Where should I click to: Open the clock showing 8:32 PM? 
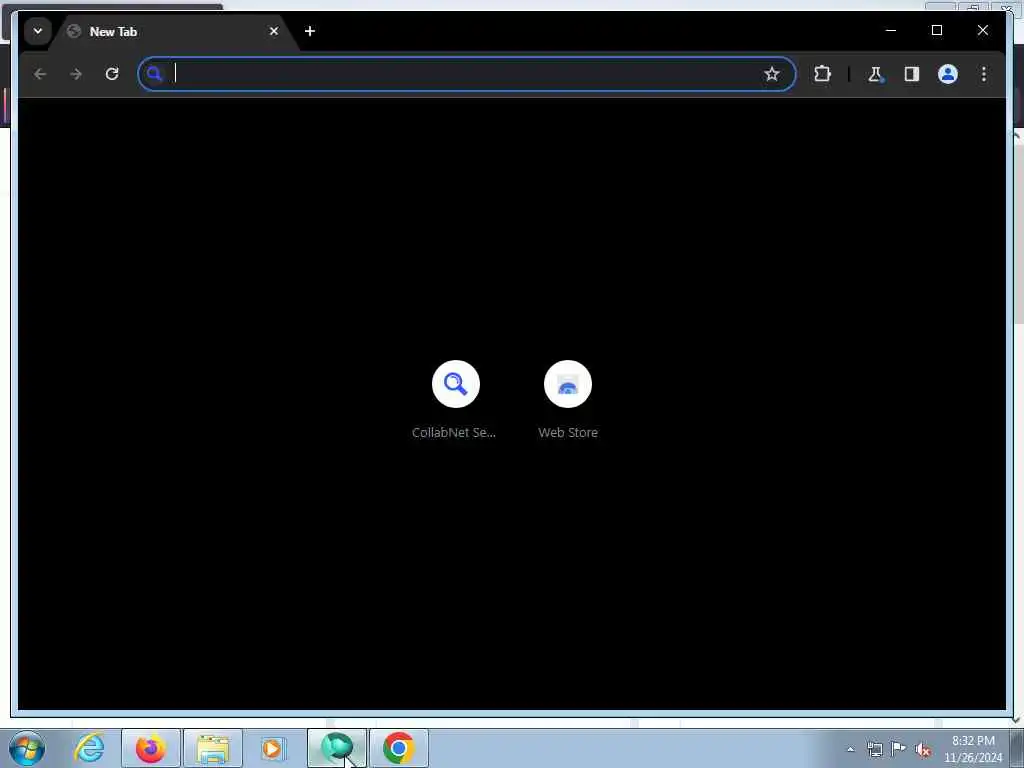click(973, 749)
